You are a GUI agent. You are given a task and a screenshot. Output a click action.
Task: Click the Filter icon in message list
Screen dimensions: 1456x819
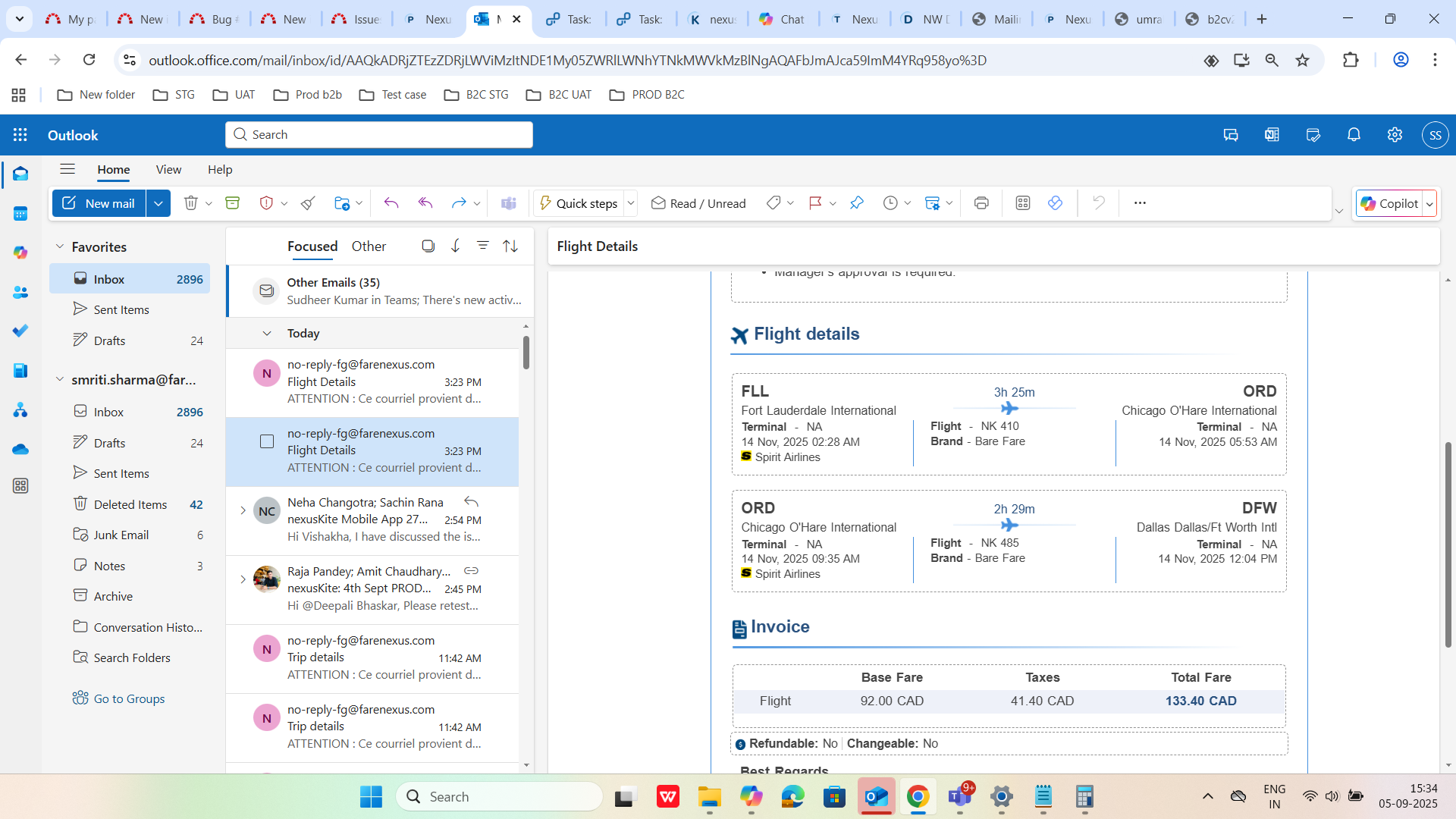[483, 246]
